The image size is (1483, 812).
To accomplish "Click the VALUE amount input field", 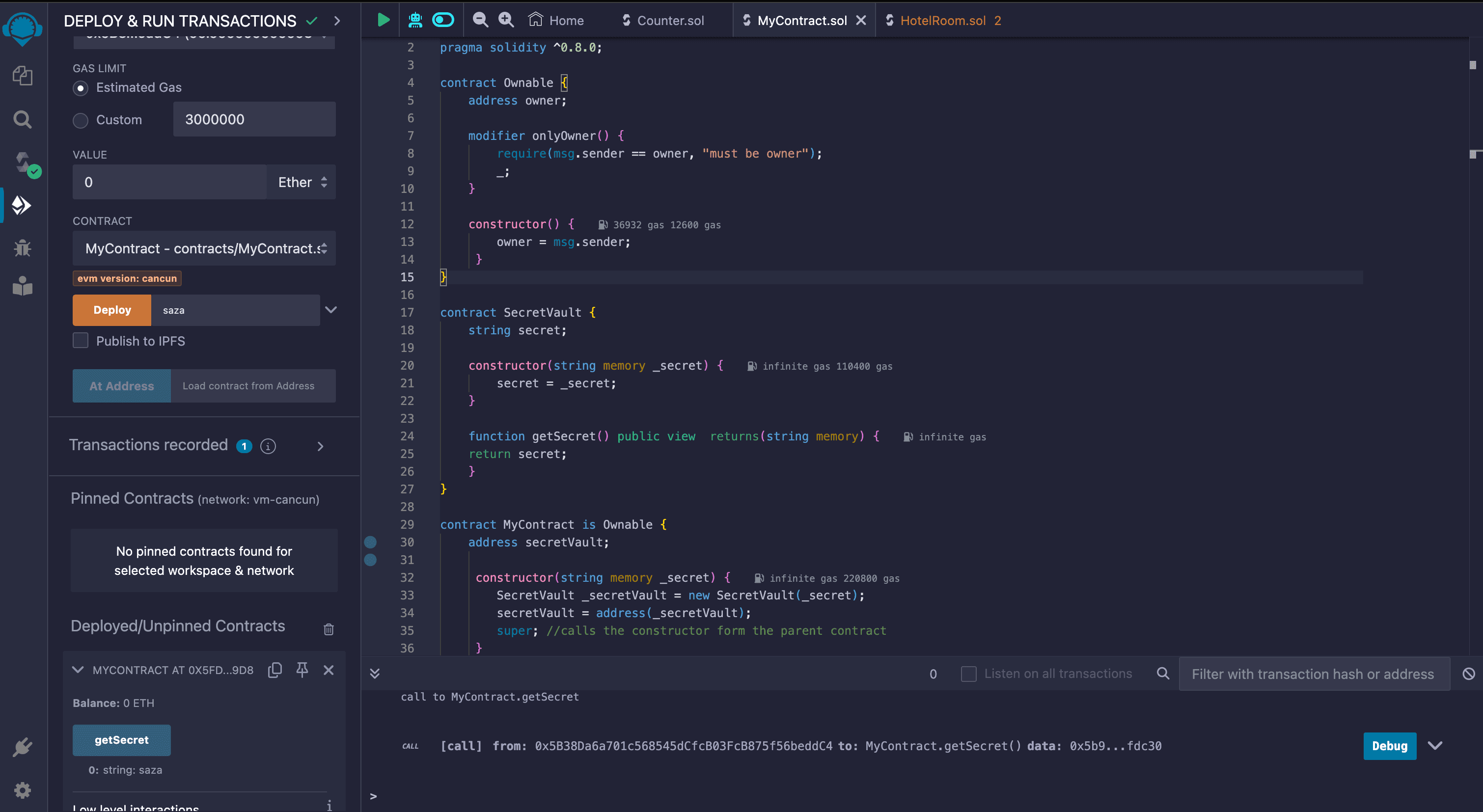I will pos(170,182).
